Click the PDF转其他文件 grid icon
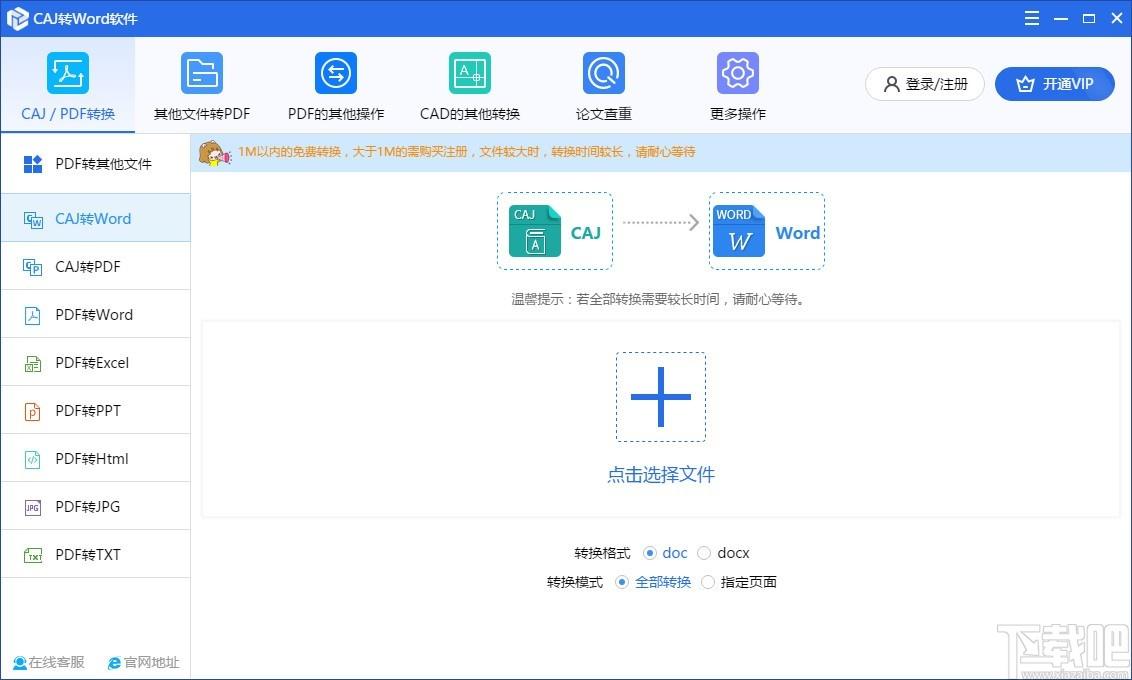Screen dimensions: 1132x680 [33, 165]
